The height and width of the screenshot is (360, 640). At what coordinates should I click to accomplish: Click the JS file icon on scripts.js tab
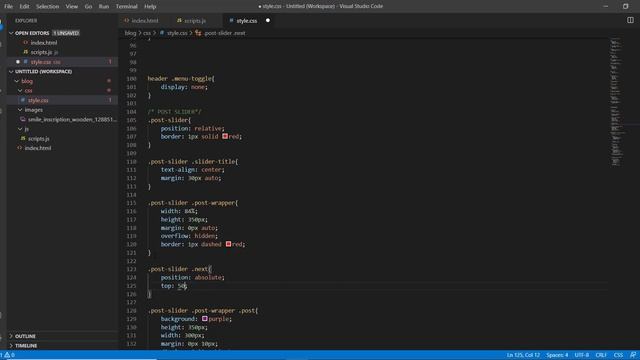[179, 20]
